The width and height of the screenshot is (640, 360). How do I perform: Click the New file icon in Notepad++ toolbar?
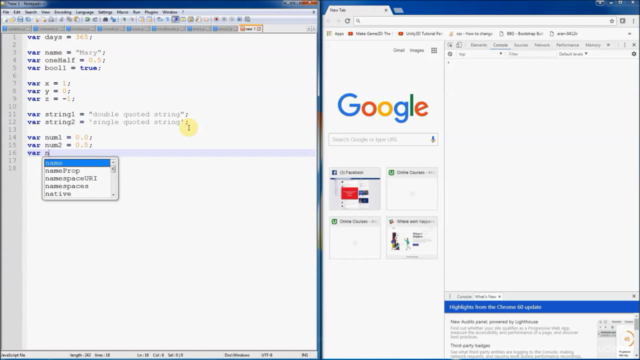(6, 19)
